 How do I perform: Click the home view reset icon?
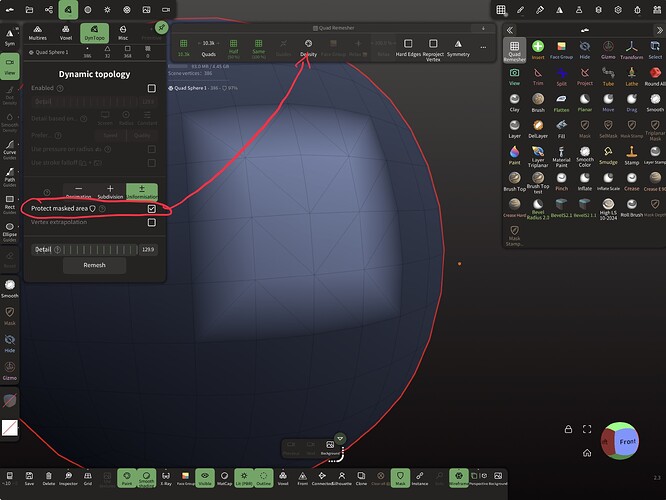(587, 453)
